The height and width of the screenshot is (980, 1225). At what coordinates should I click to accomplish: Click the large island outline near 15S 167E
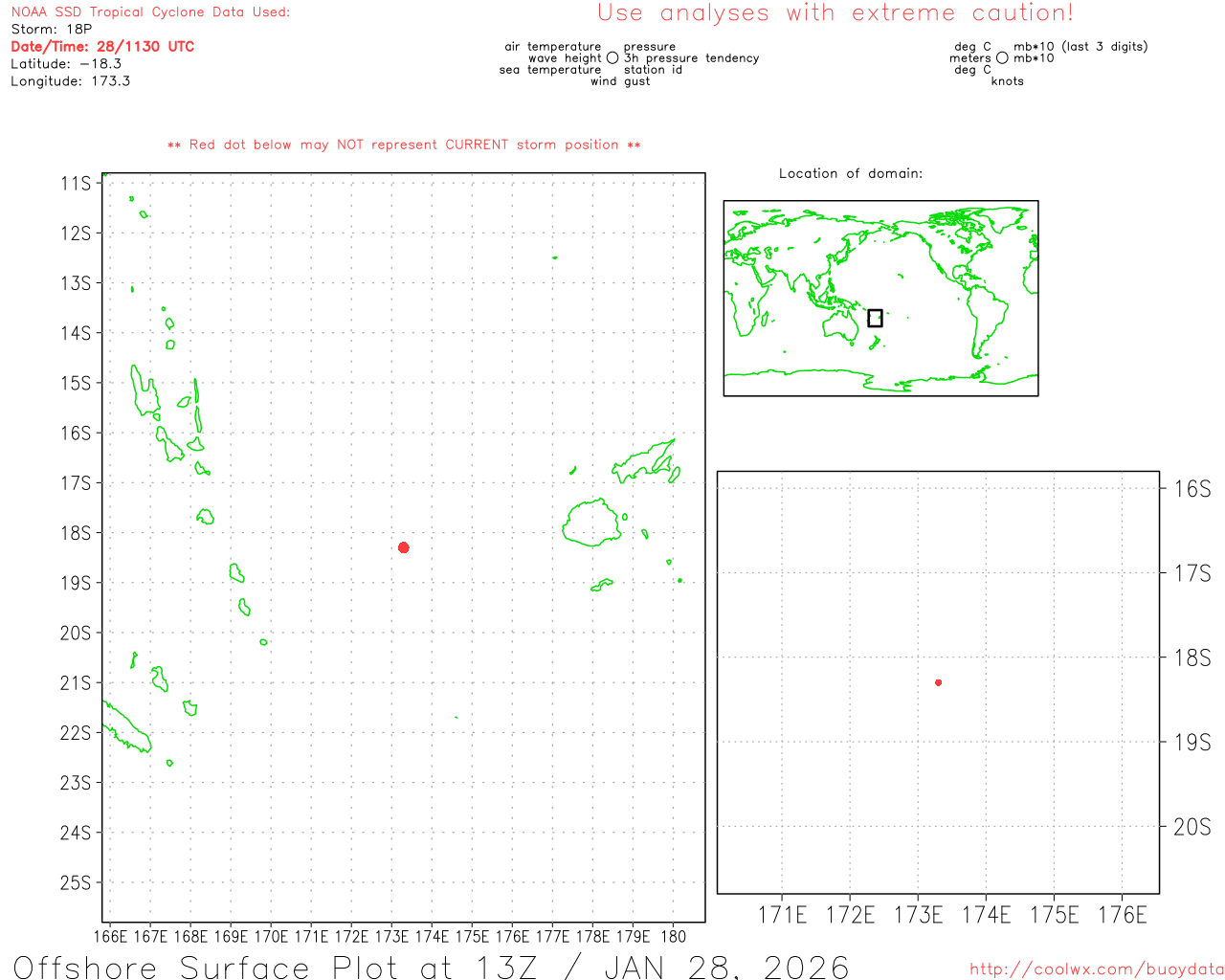(x=144, y=392)
